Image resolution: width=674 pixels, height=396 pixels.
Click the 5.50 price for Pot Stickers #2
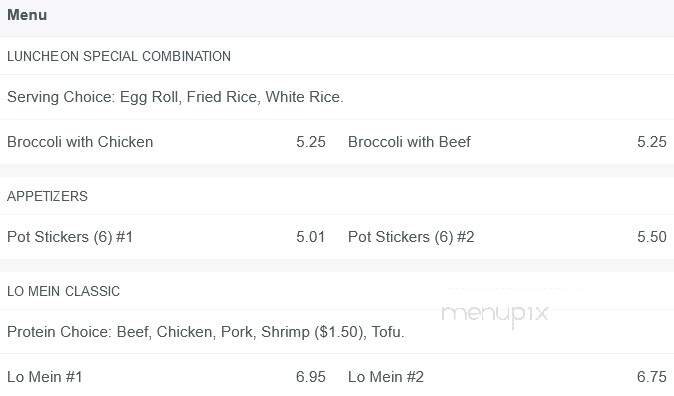tap(652, 237)
